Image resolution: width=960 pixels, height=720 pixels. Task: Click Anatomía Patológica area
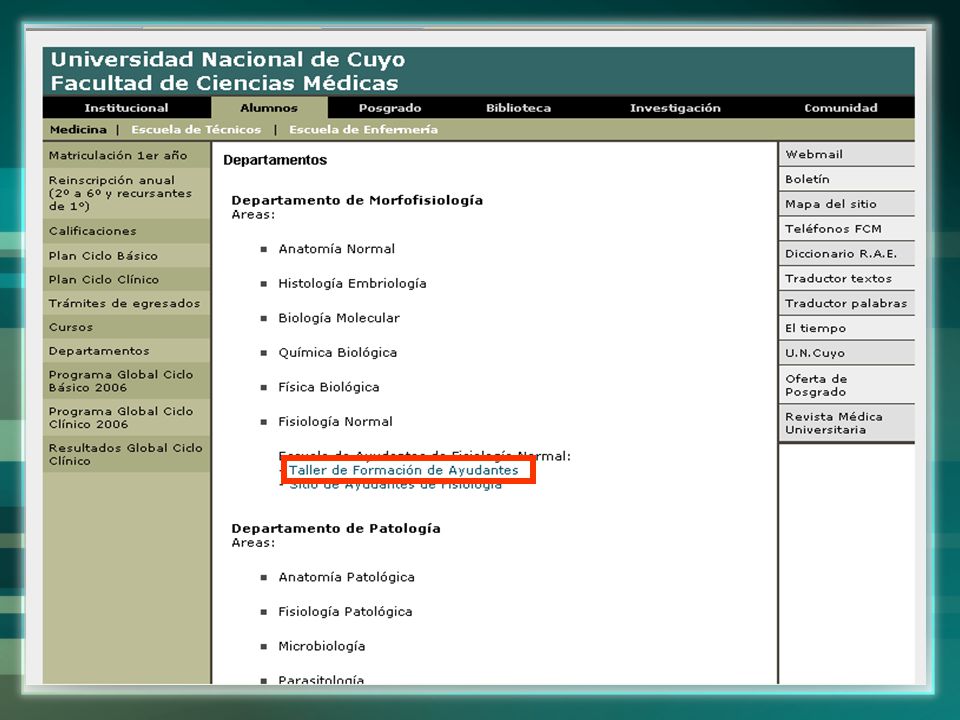(x=347, y=577)
